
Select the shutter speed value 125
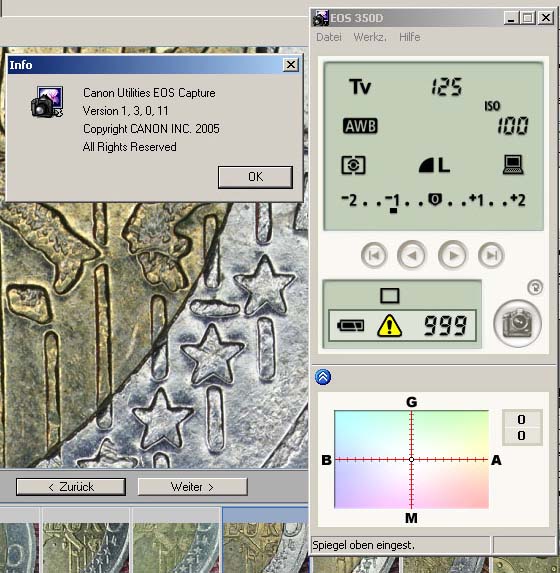447,87
